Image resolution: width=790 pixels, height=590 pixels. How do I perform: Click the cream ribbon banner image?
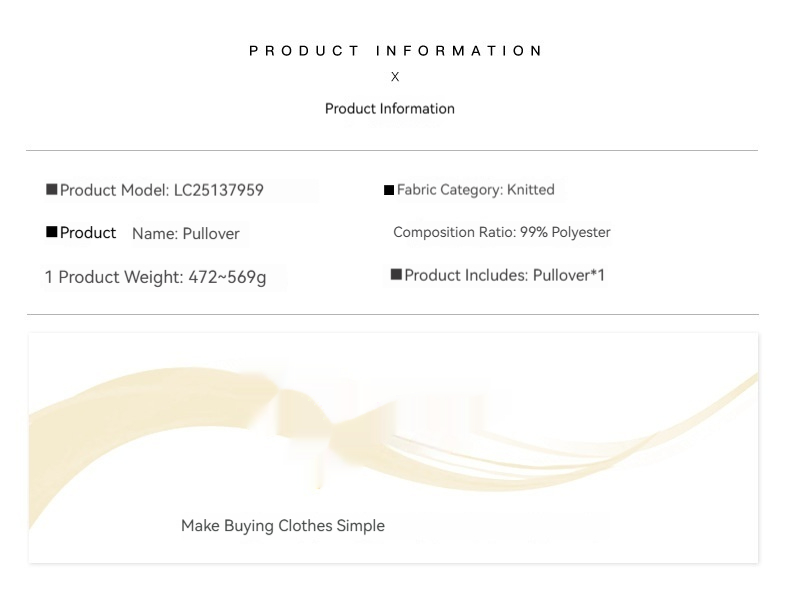pos(393,447)
